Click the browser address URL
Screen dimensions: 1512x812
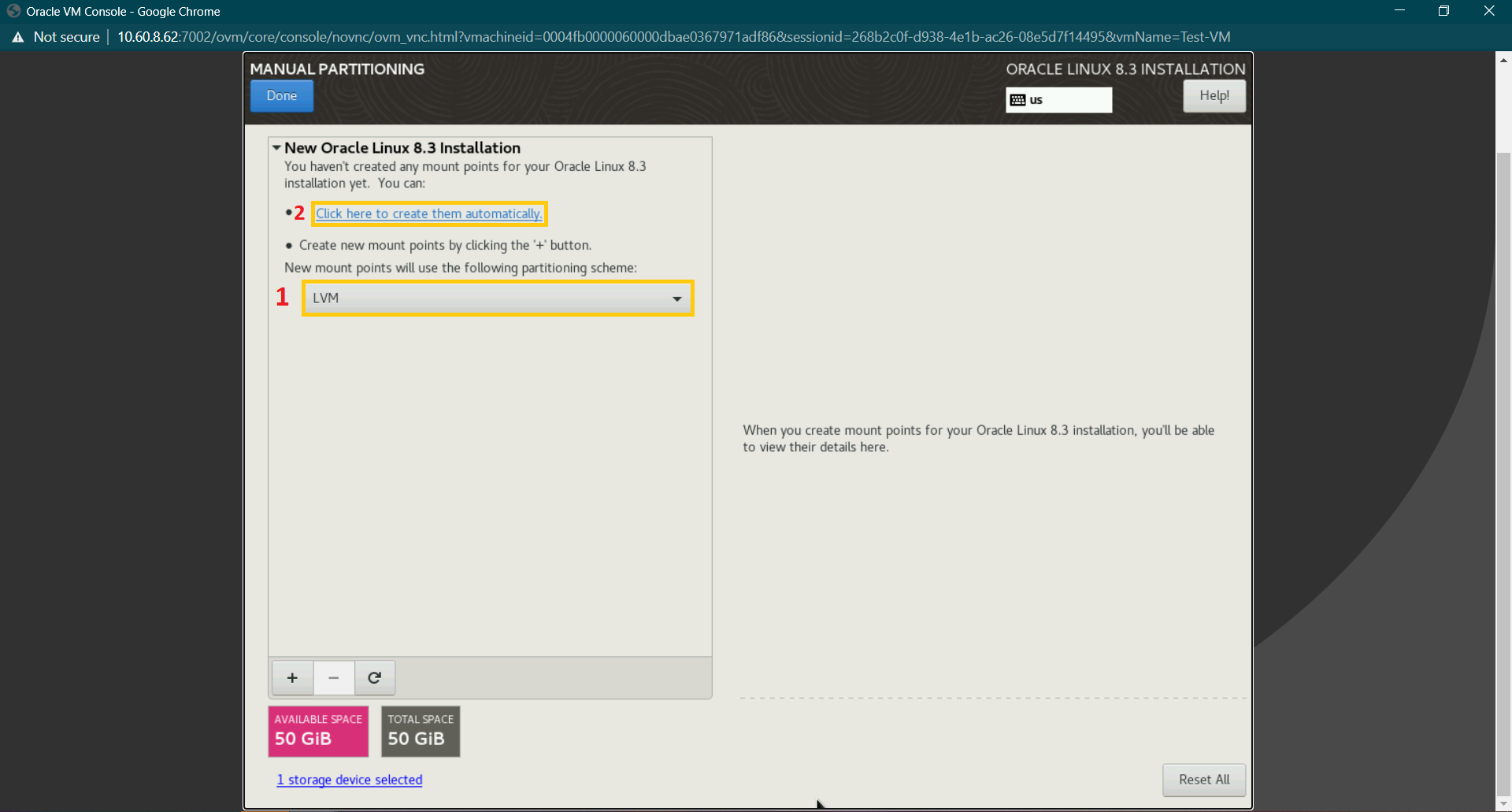pos(674,37)
